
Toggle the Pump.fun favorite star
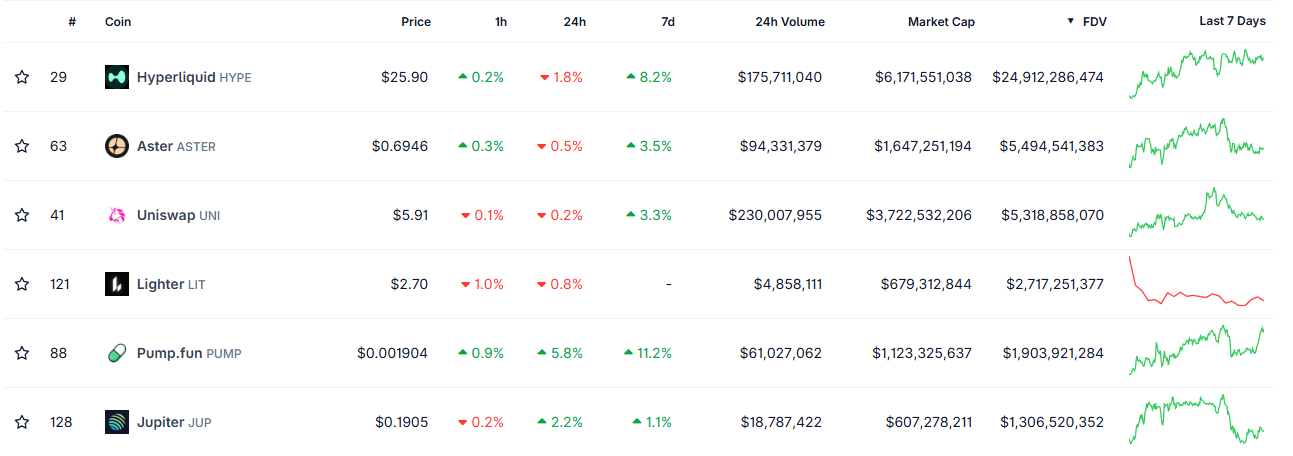[x=22, y=353]
